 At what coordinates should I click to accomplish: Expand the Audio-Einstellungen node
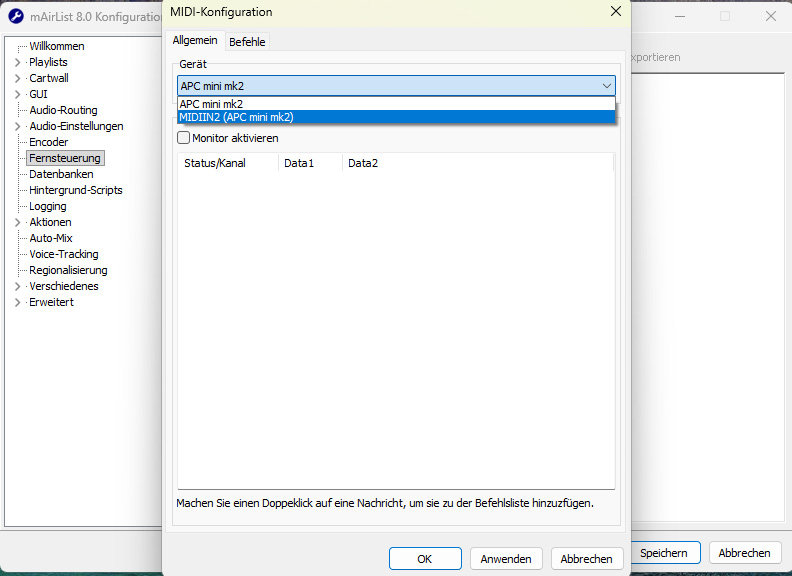17,126
